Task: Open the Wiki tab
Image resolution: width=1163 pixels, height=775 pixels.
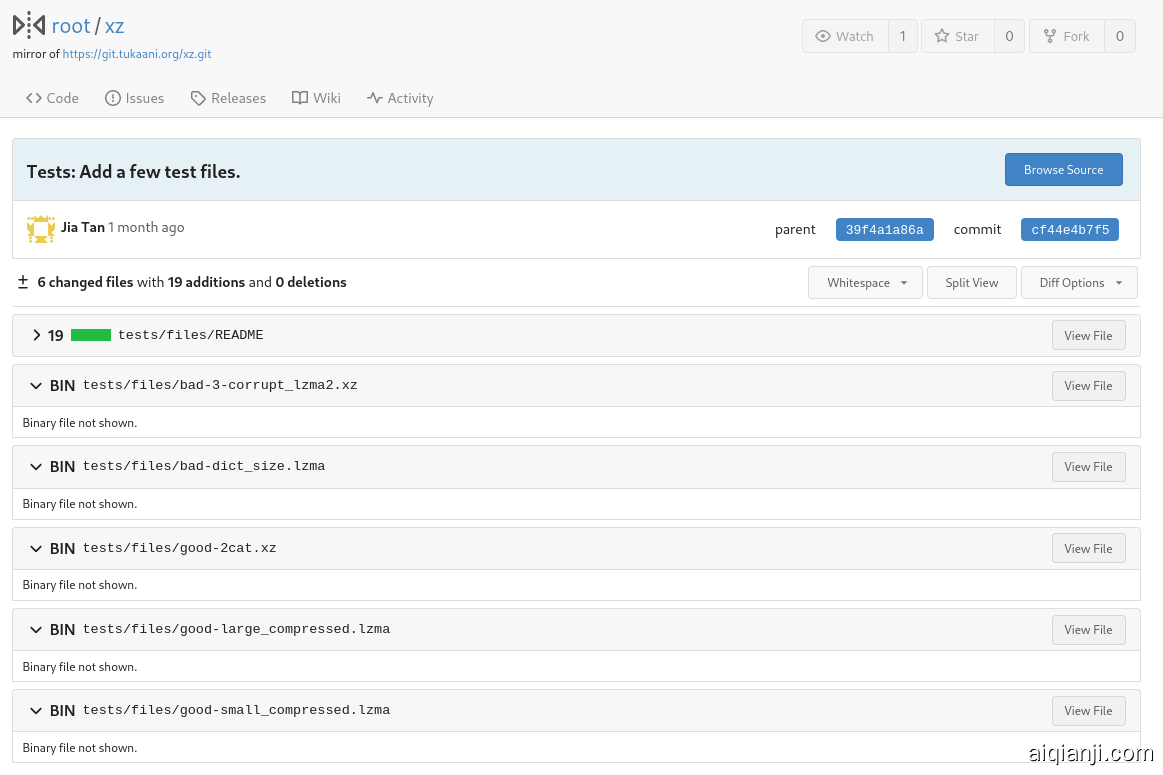Action: pyautogui.click(x=316, y=98)
